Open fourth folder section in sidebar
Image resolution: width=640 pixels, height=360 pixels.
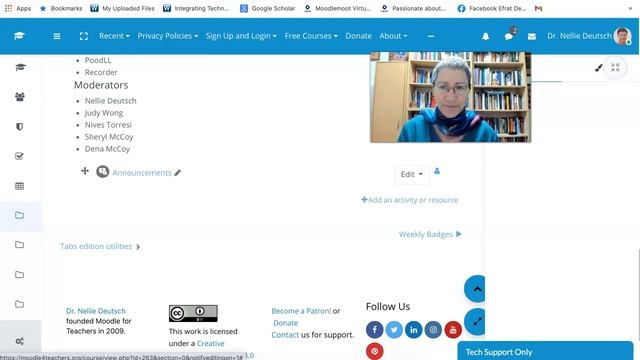pyautogui.click(x=19, y=304)
